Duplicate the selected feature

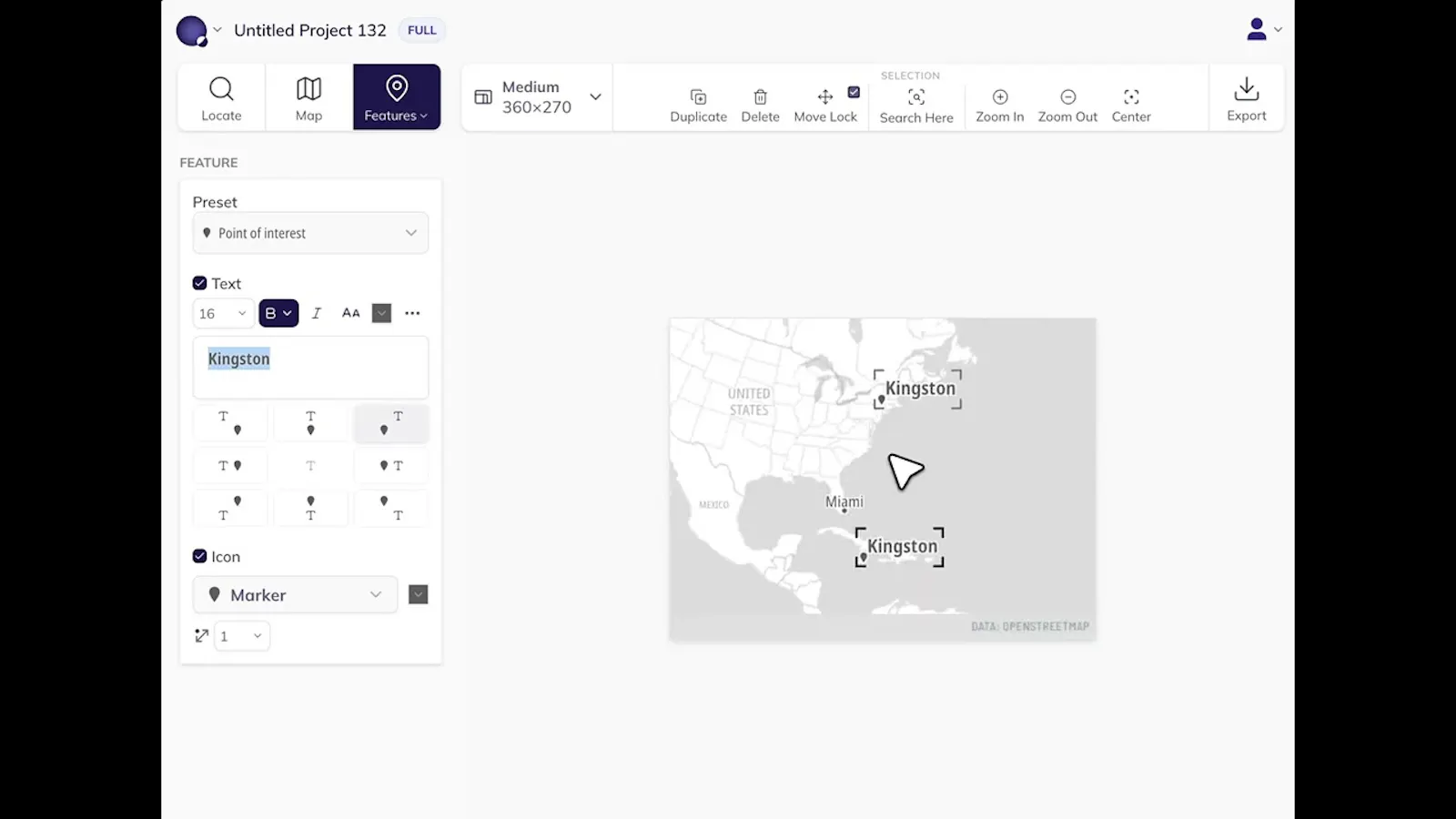[698, 106]
